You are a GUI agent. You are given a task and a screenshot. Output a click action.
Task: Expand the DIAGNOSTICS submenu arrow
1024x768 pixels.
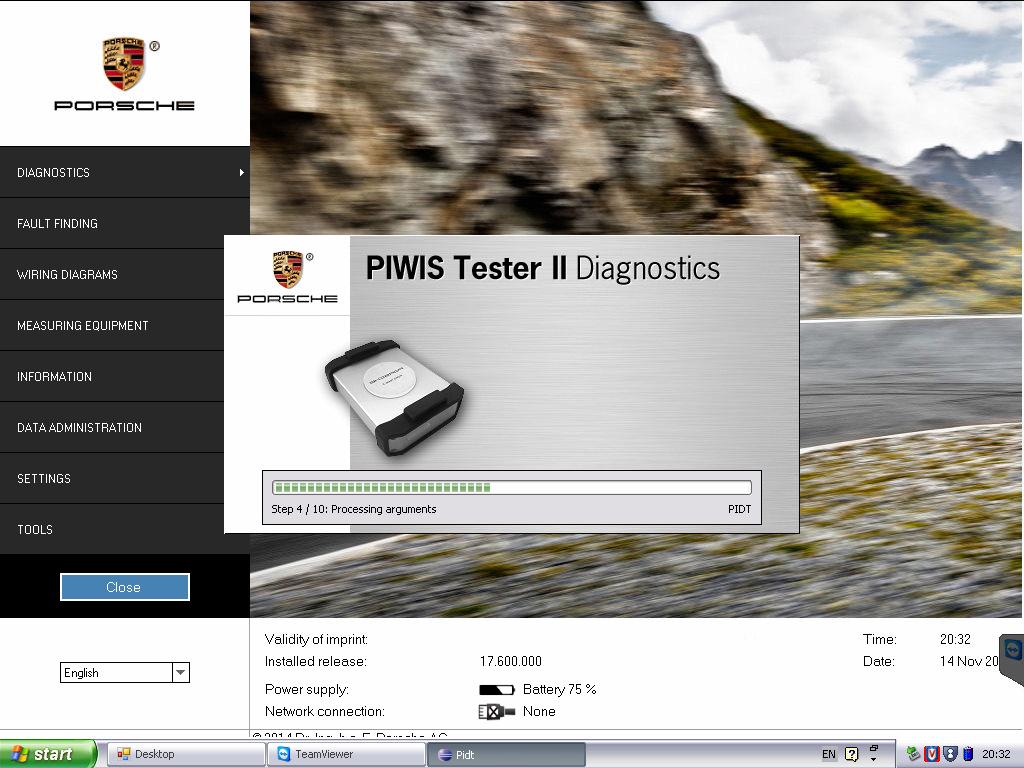coord(242,172)
